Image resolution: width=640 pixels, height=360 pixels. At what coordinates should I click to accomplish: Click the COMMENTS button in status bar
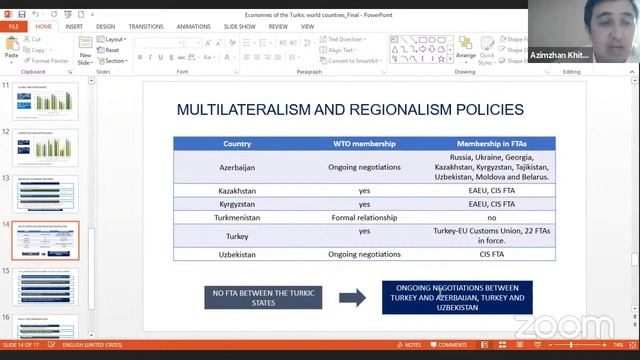click(x=449, y=345)
